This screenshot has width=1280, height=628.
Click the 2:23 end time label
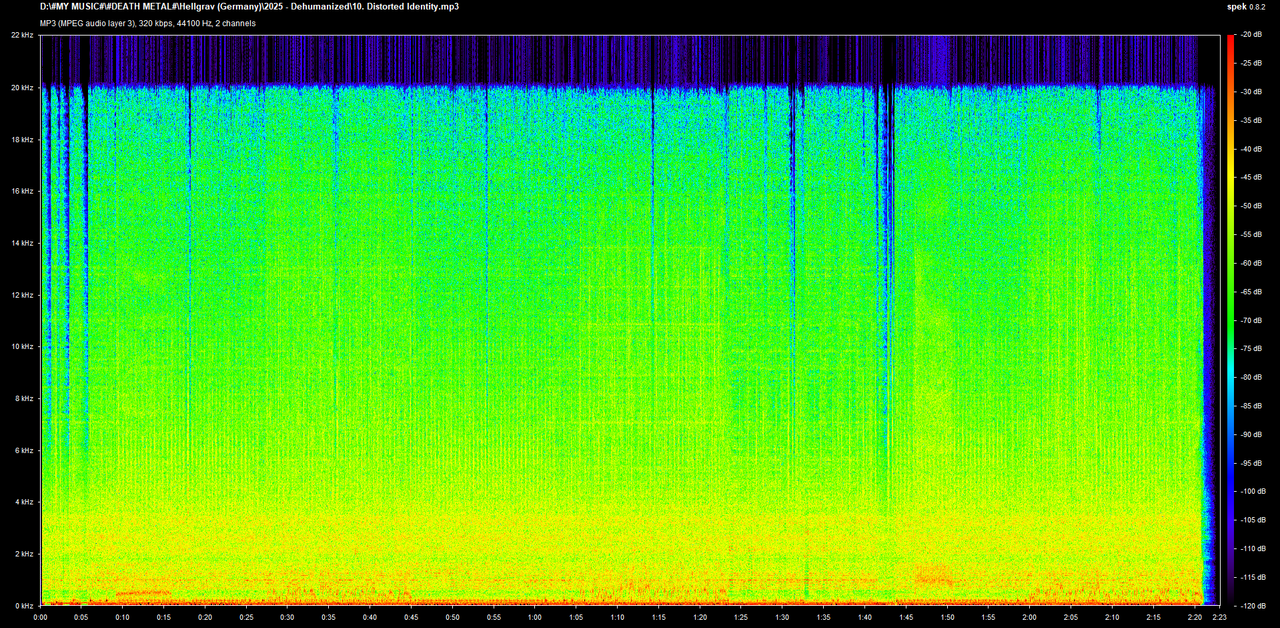pyautogui.click(x=1217, y=617)
